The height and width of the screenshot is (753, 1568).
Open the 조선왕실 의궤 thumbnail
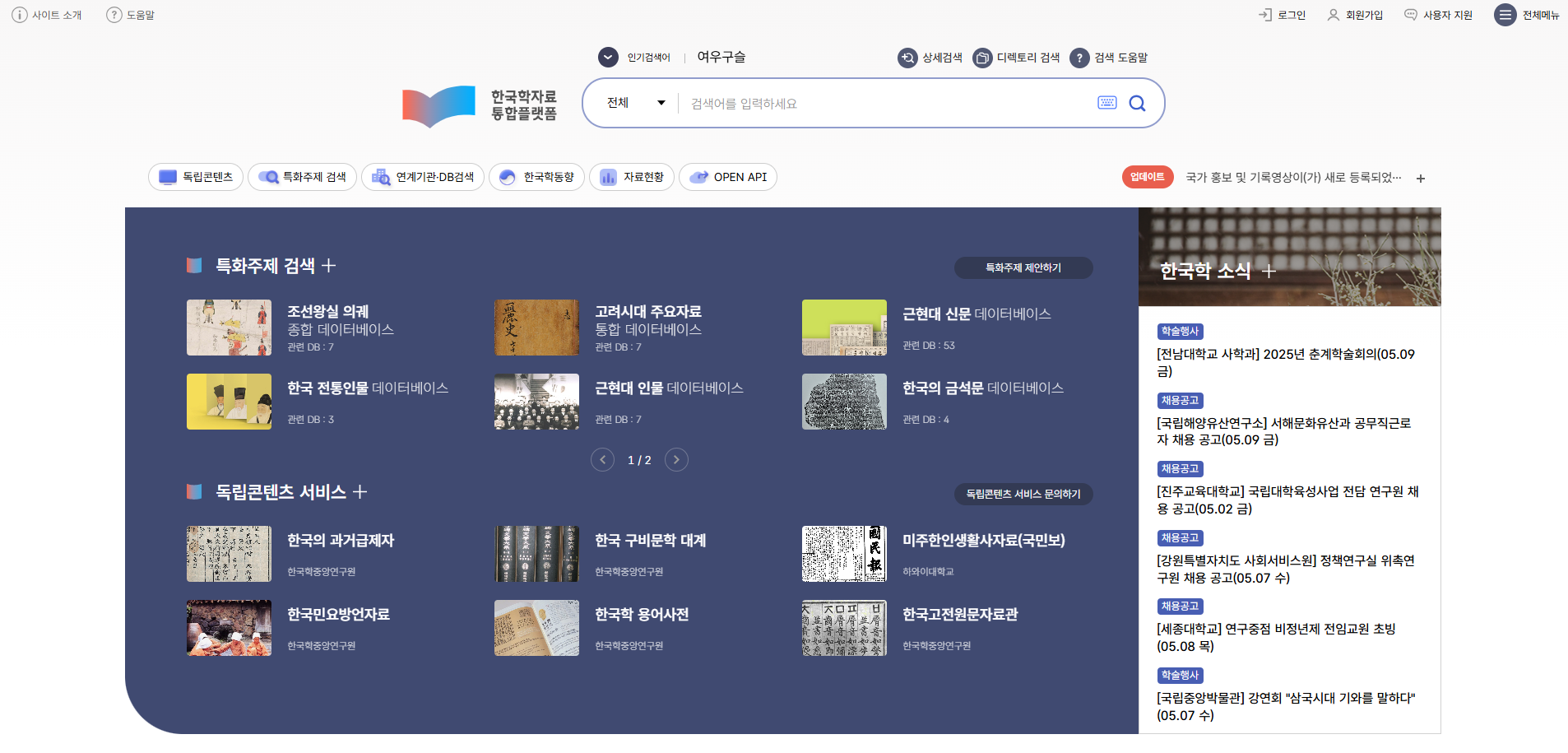click(x=229, y=328)
